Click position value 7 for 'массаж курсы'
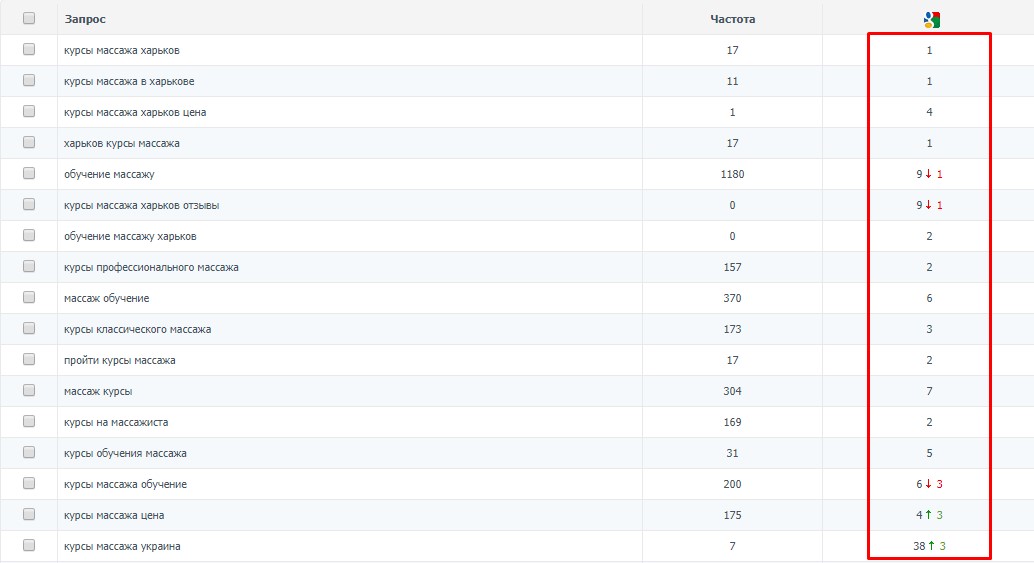This screenshot has height=563, width=1034. tap(929, 391)
